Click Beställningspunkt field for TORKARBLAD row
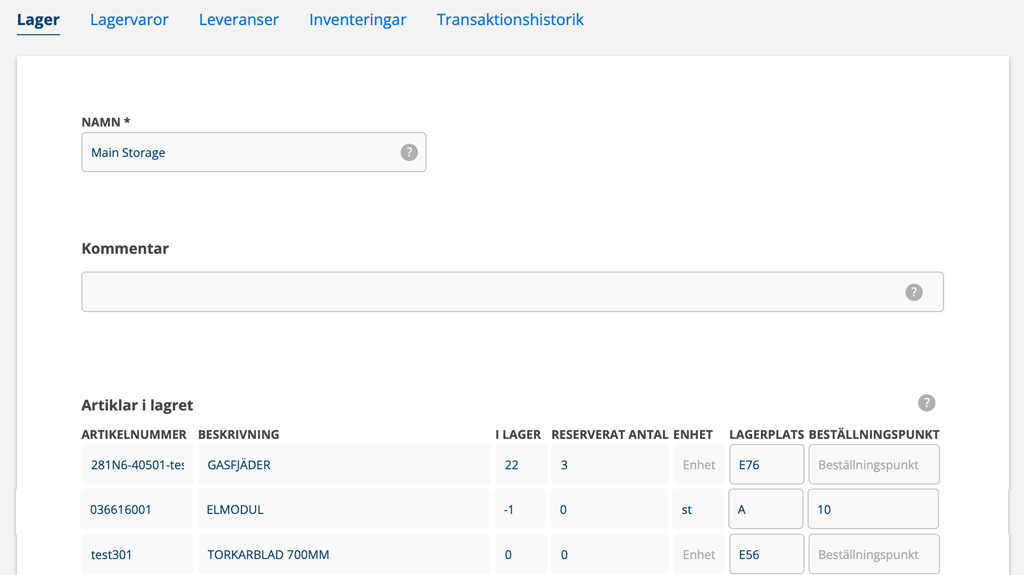The image size is (1024, 575). point(873,554)
